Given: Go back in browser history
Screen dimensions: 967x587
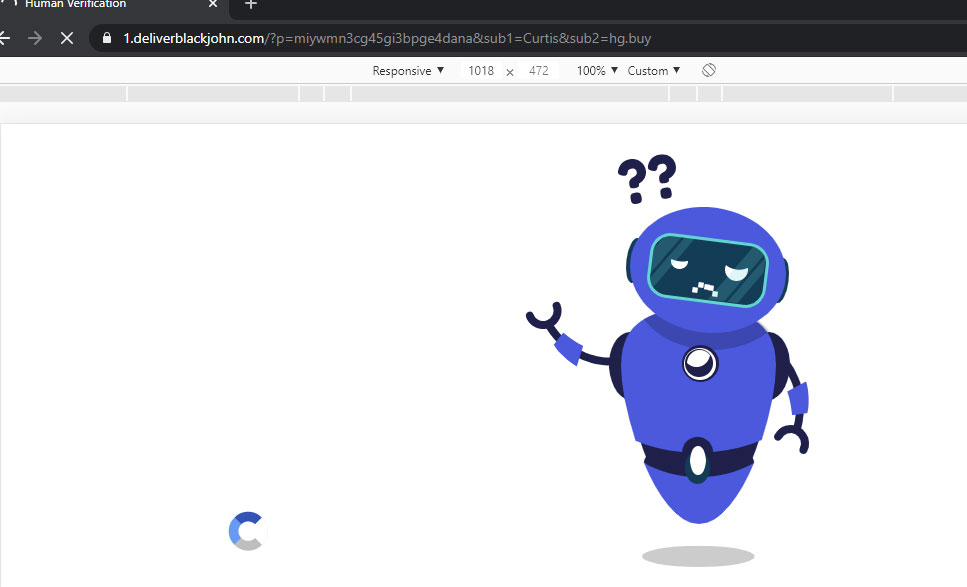Looking at the screenshot, I should point(4,38).
